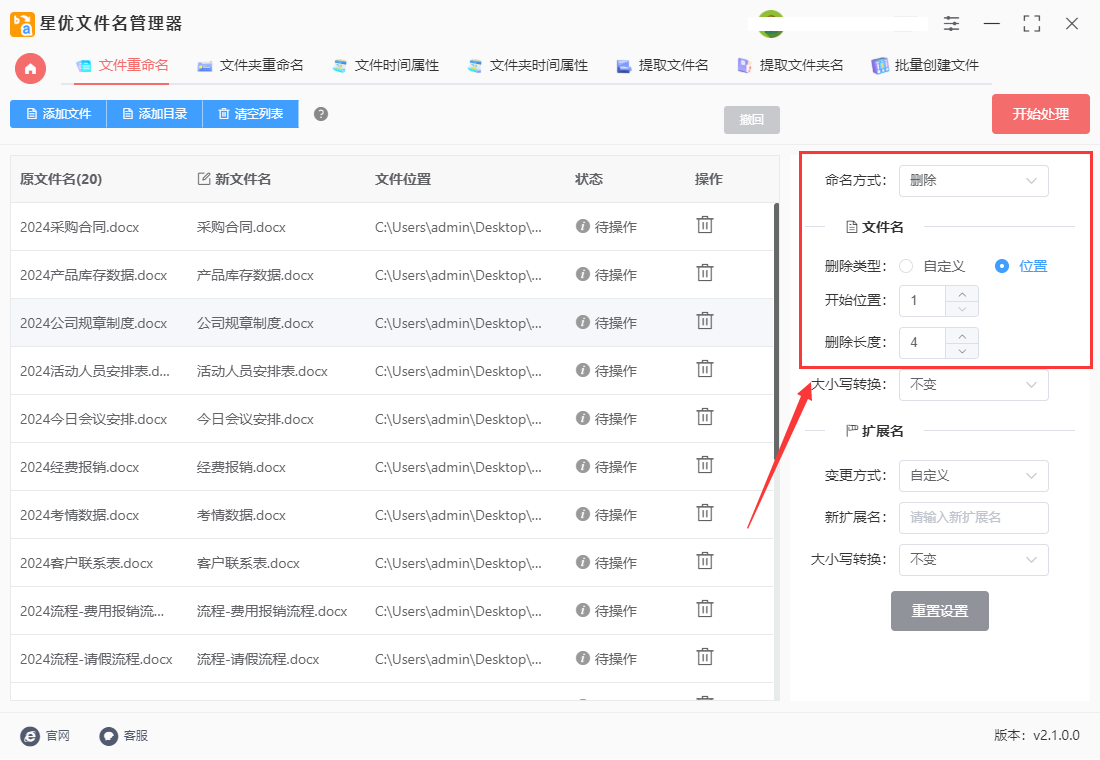
Task: Click the help question mark icon
Action: point(321,114)
